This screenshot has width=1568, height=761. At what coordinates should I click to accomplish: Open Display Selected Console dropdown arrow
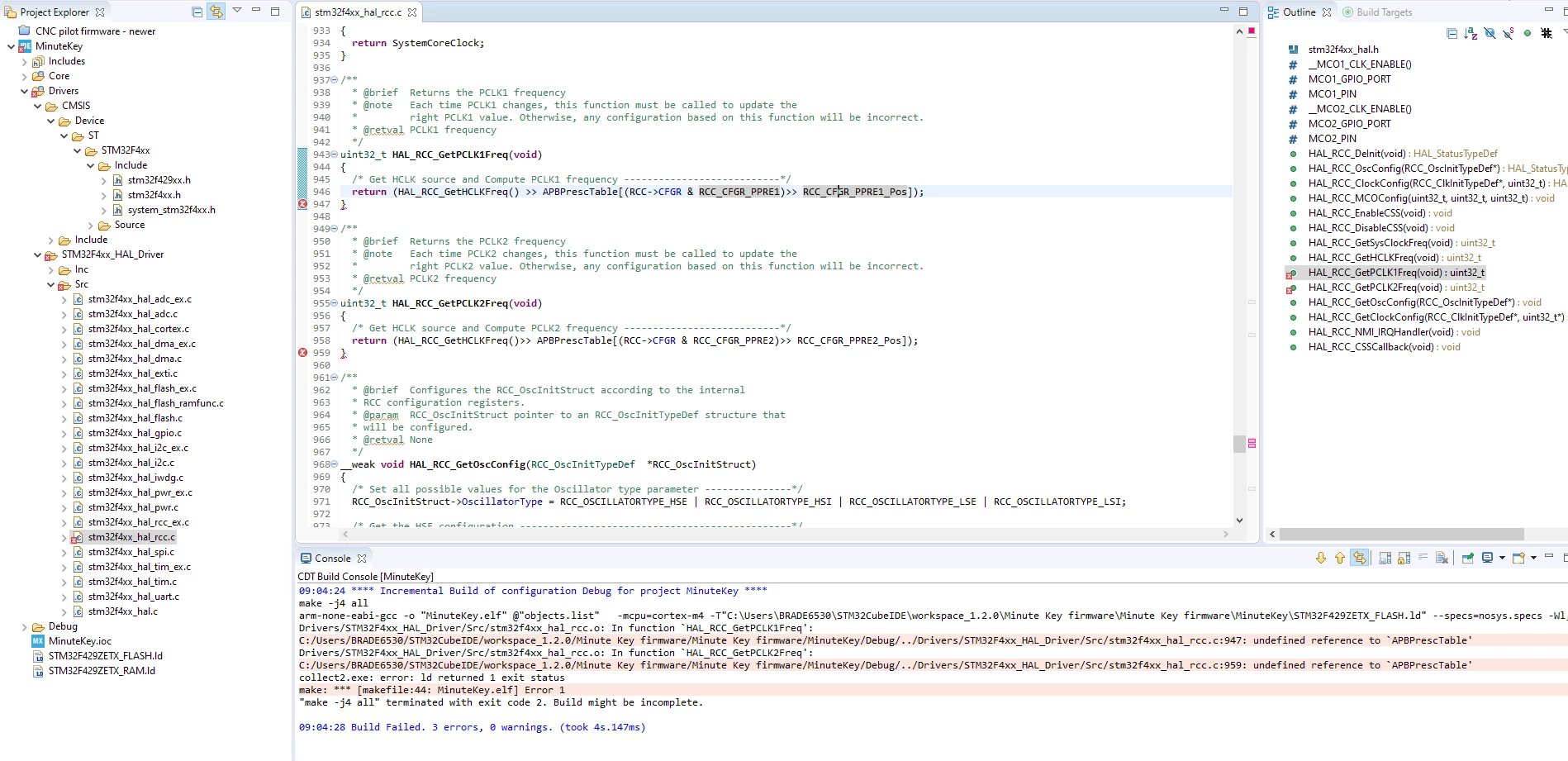click(1502, 558)
